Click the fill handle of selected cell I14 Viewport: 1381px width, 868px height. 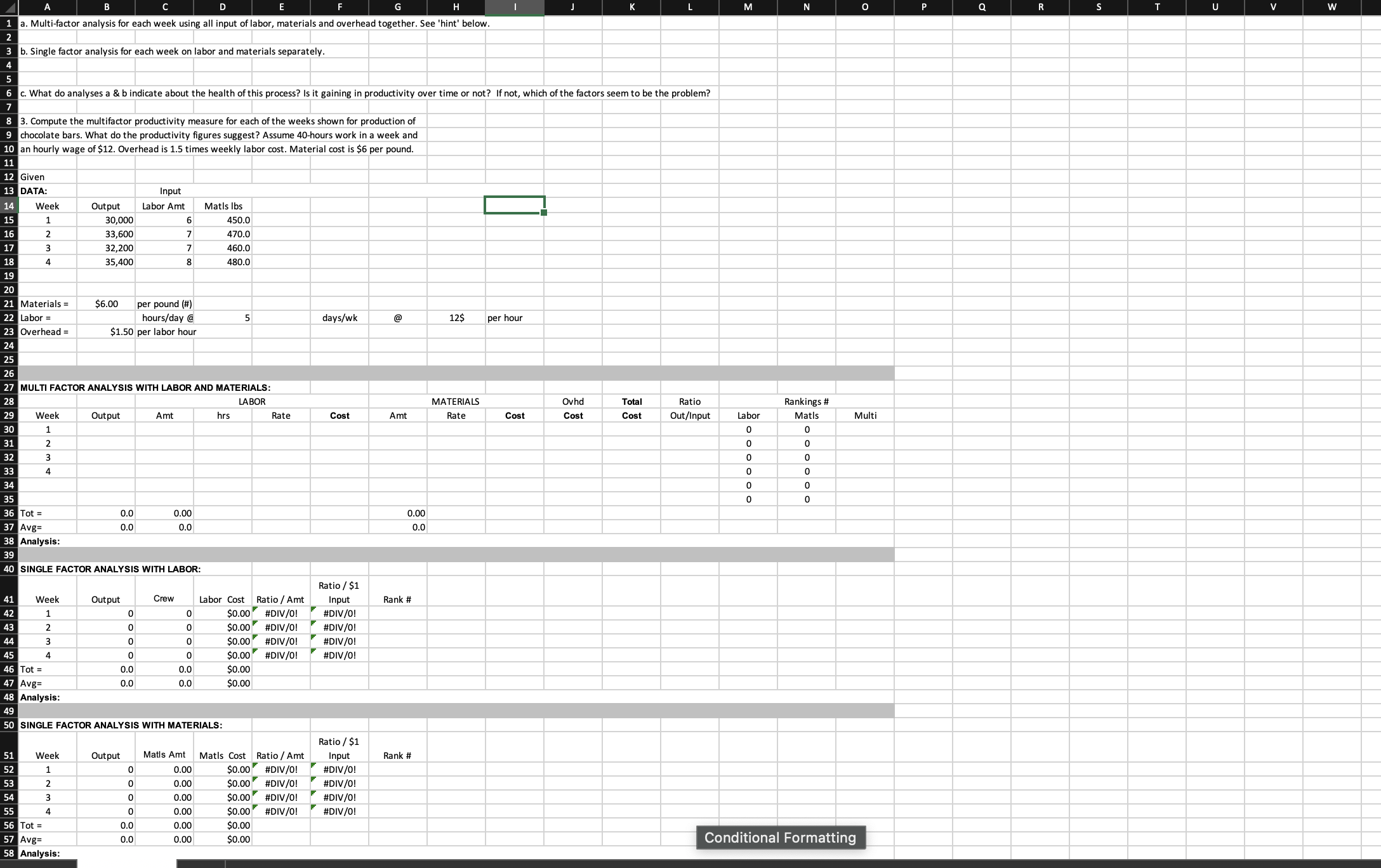(x=544, y=213)
